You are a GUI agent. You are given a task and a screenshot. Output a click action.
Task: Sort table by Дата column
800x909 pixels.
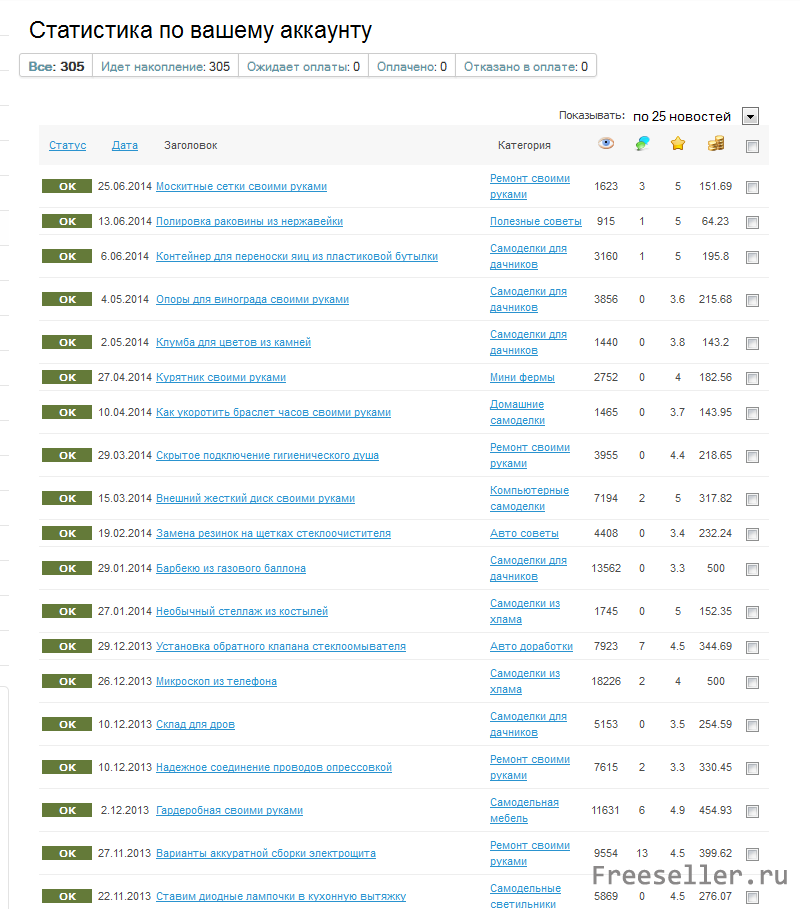coord(125,145)
